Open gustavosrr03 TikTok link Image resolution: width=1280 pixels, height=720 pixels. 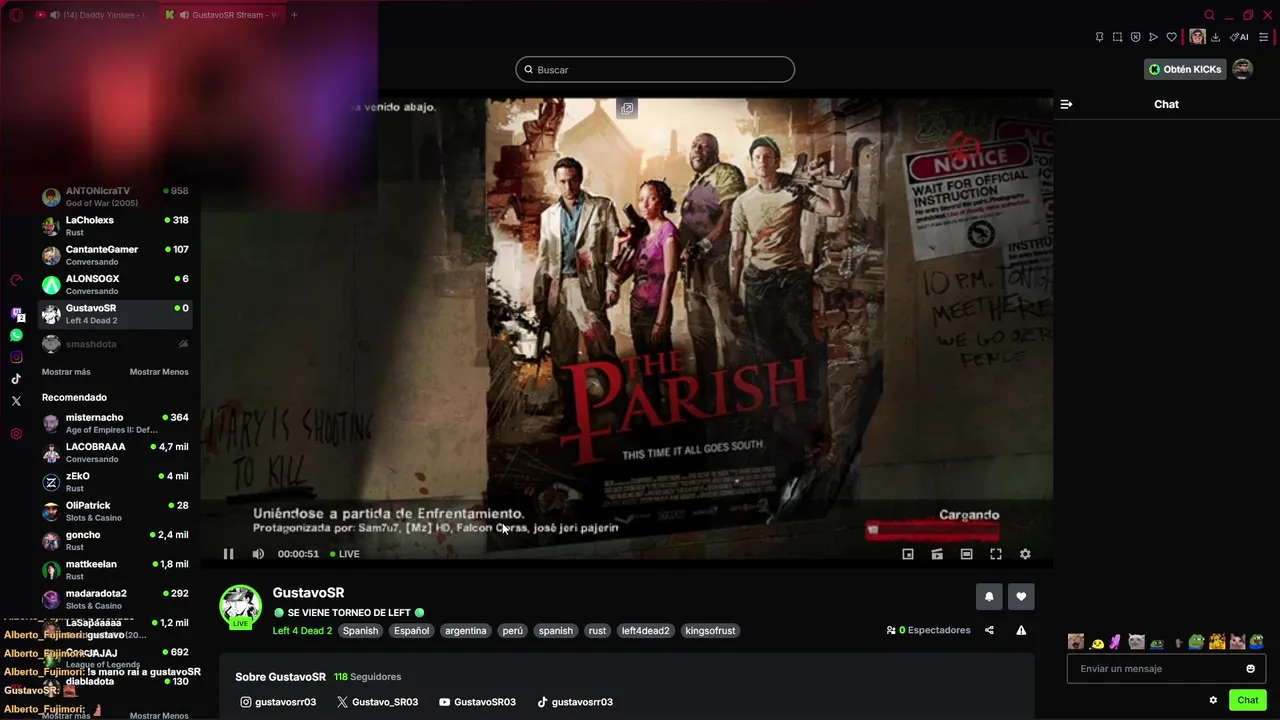(x=575, y=702)
